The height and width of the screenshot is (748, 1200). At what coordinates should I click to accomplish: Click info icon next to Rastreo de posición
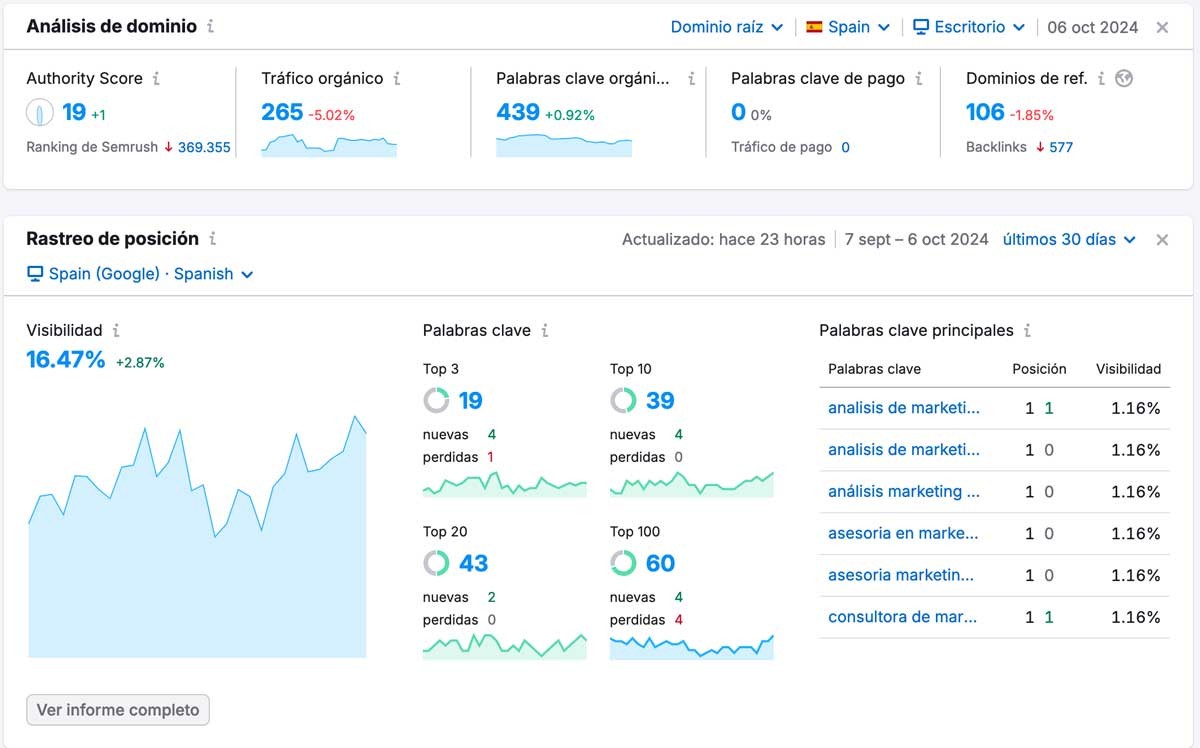tap(213, 239)
